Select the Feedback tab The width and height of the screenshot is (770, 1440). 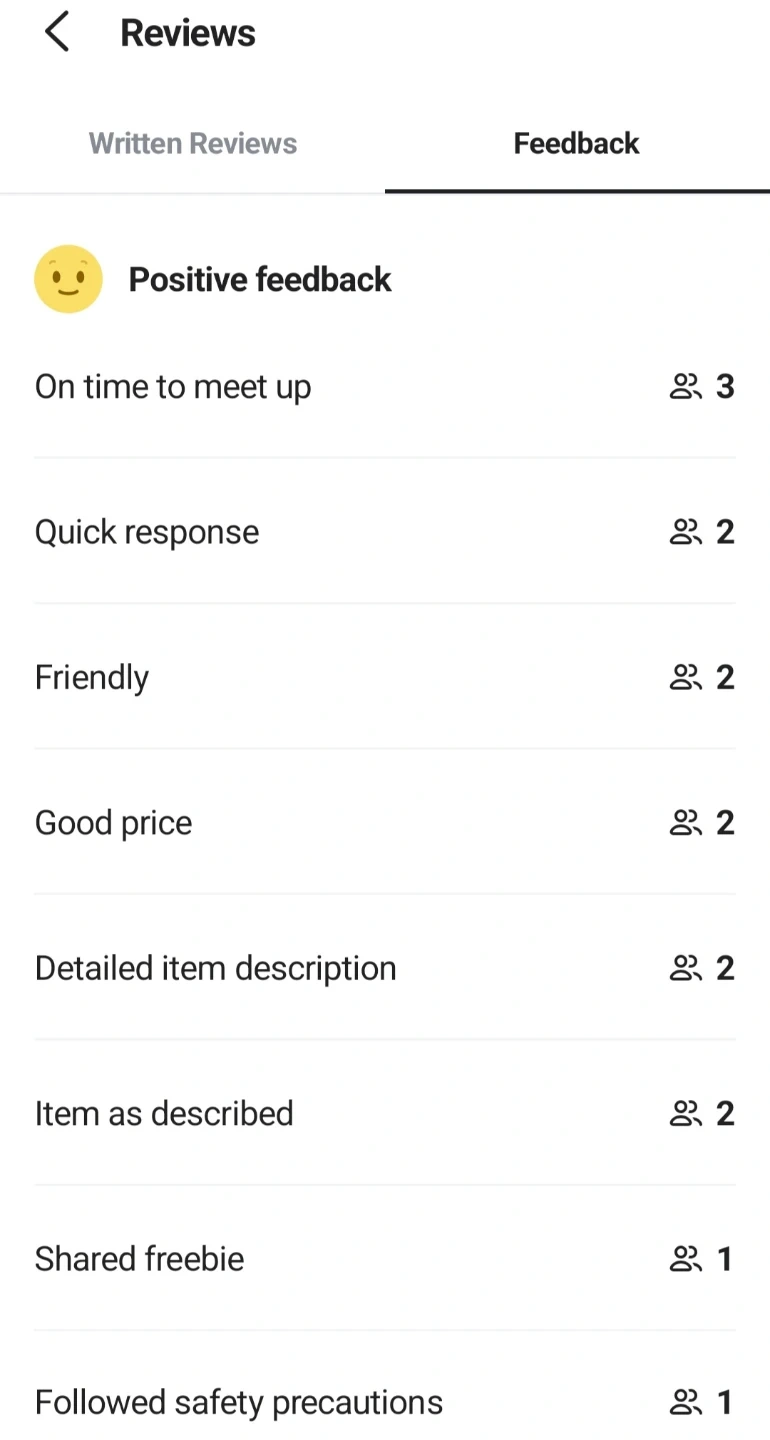point(576,144)
